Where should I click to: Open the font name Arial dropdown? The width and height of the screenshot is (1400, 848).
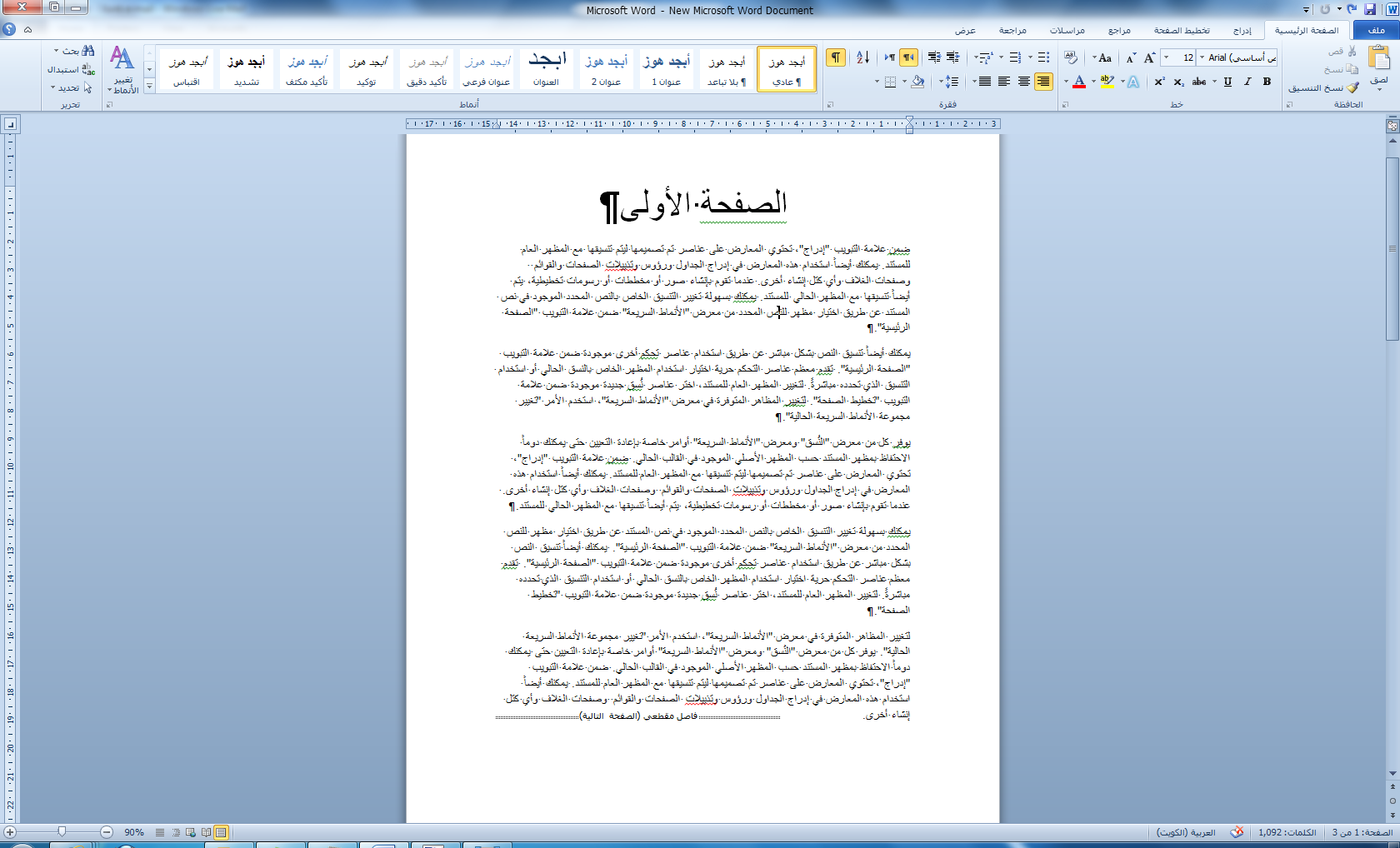[1202, 57]
